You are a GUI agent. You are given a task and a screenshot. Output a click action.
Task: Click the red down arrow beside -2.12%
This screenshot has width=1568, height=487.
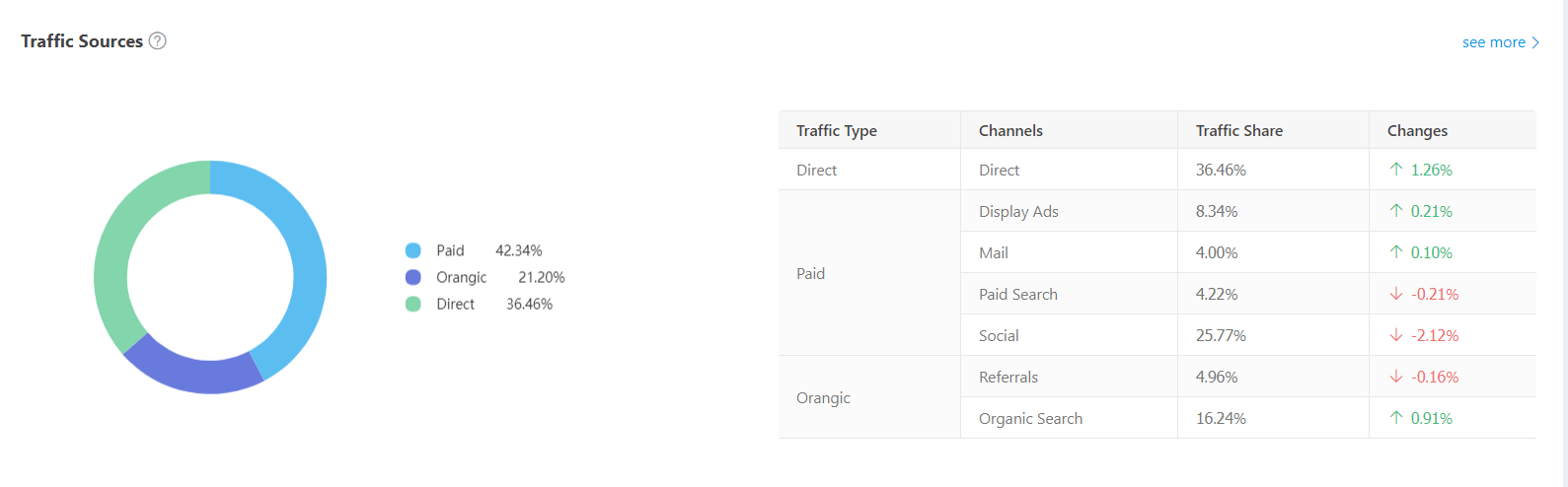click(1396, 335)
